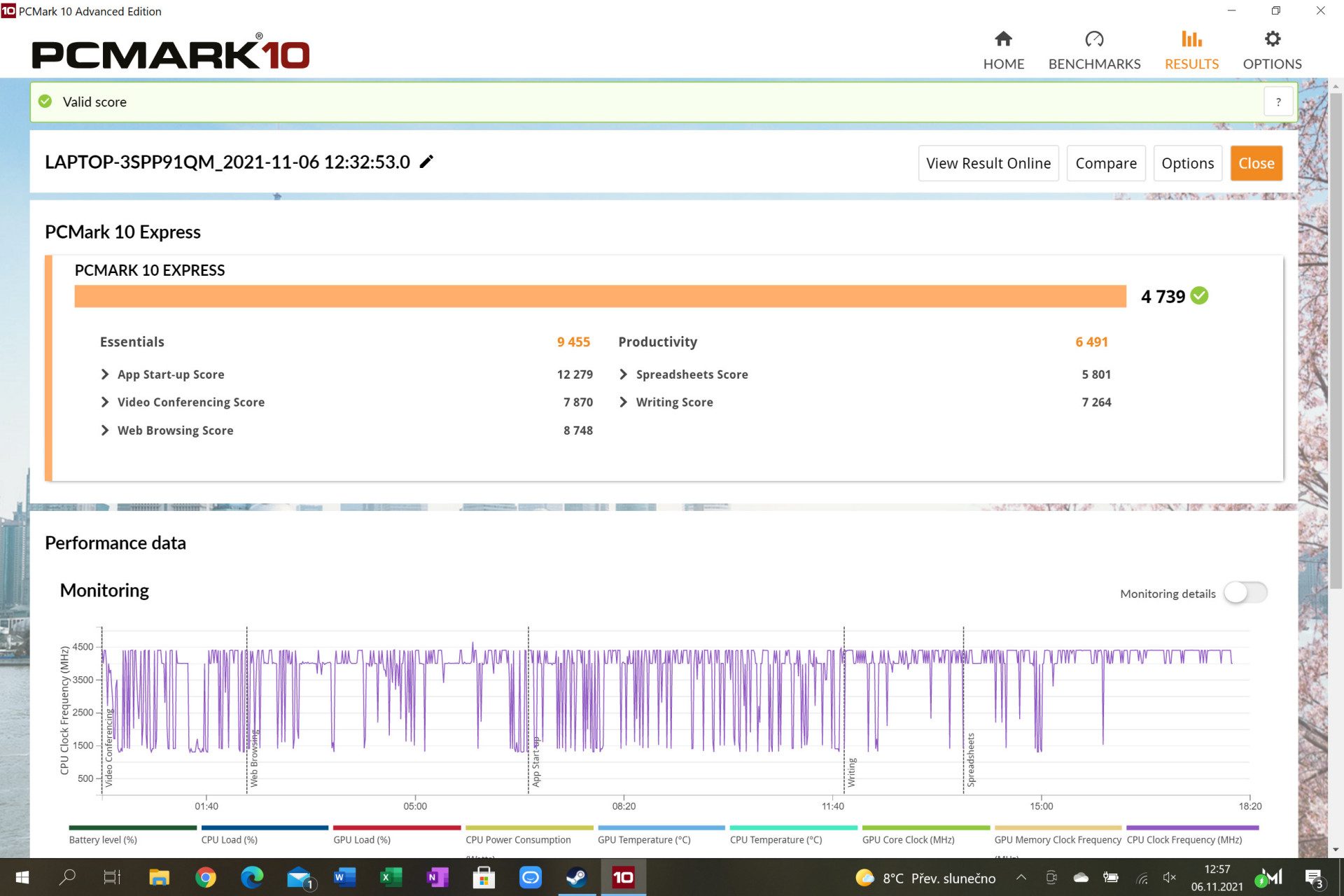Click the Writing timeline marker
Image resolution: width=1344 pixels, height=896 pixels.
point(851,773)
